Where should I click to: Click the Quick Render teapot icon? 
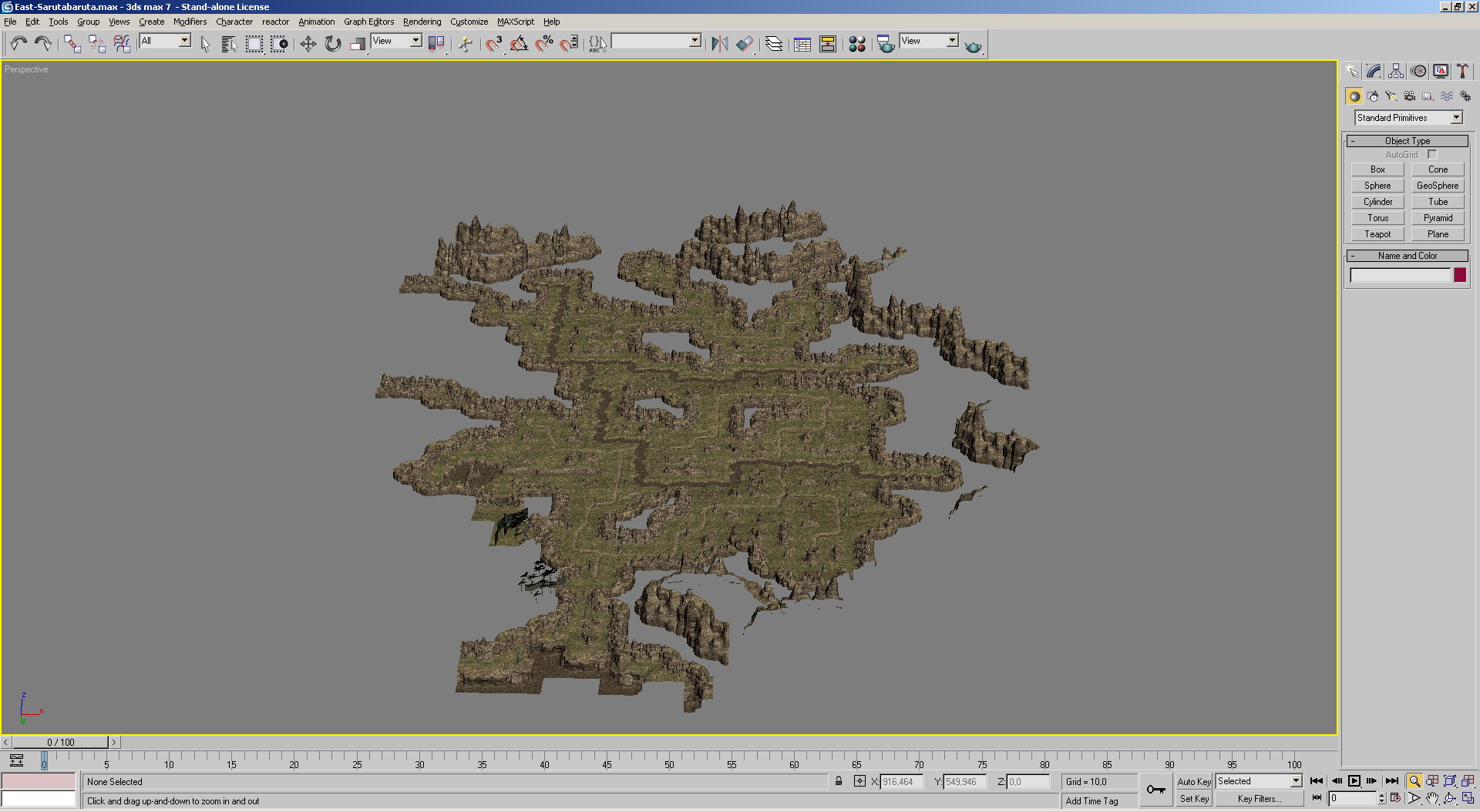pyautogui.click(x=973, y=46)
